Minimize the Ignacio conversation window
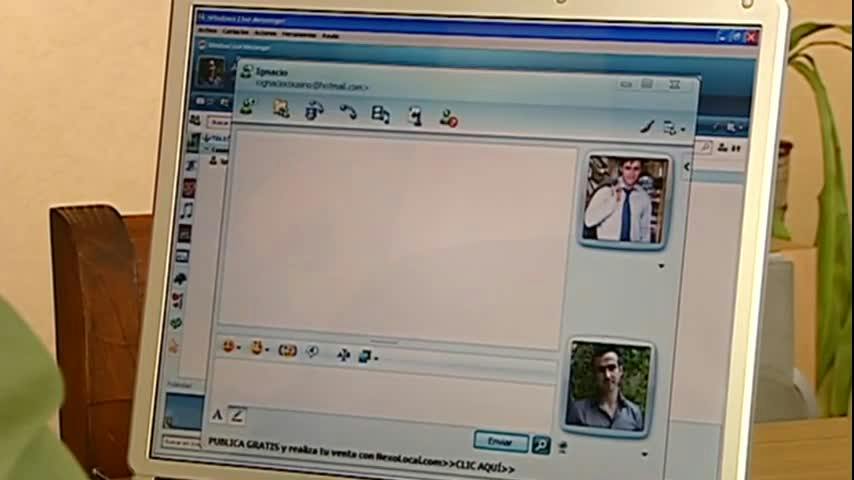Image resolution: width=854 pixels, height=480 pixels. coord(626,84)
